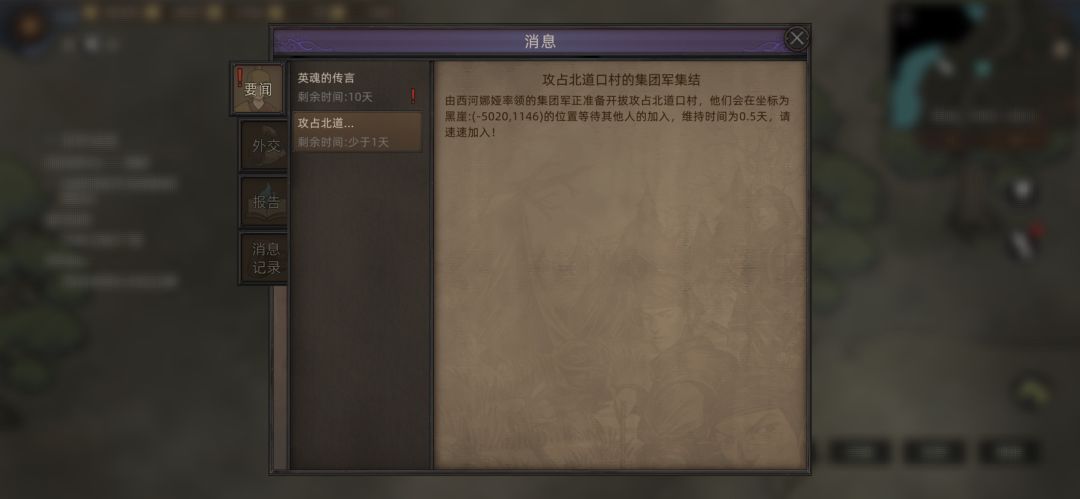Open the 消息记录 message log tab

coord(265,258)
